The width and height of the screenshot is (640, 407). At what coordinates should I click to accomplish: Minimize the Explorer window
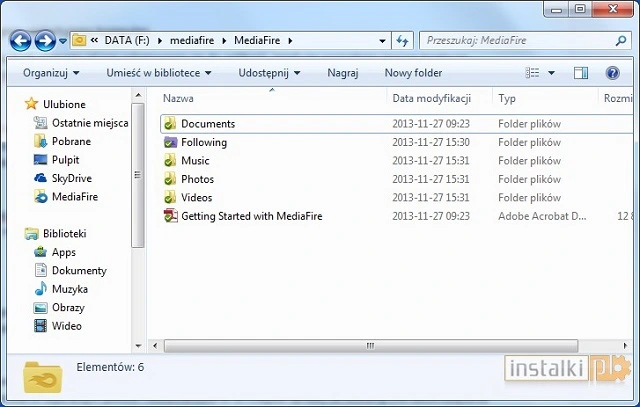click(556, 9)
